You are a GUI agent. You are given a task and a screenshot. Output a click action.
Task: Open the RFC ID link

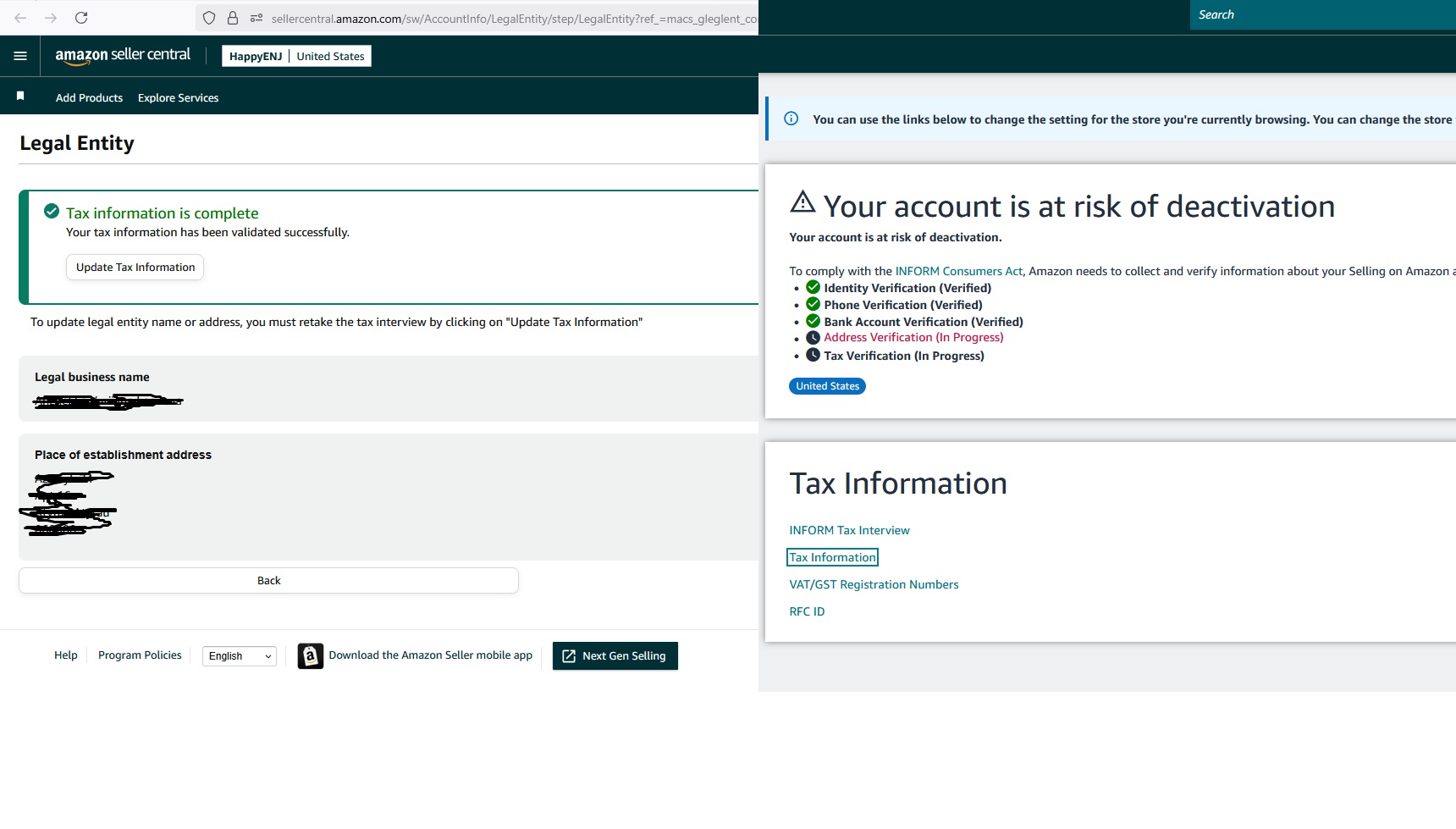(x=807, y=611)
